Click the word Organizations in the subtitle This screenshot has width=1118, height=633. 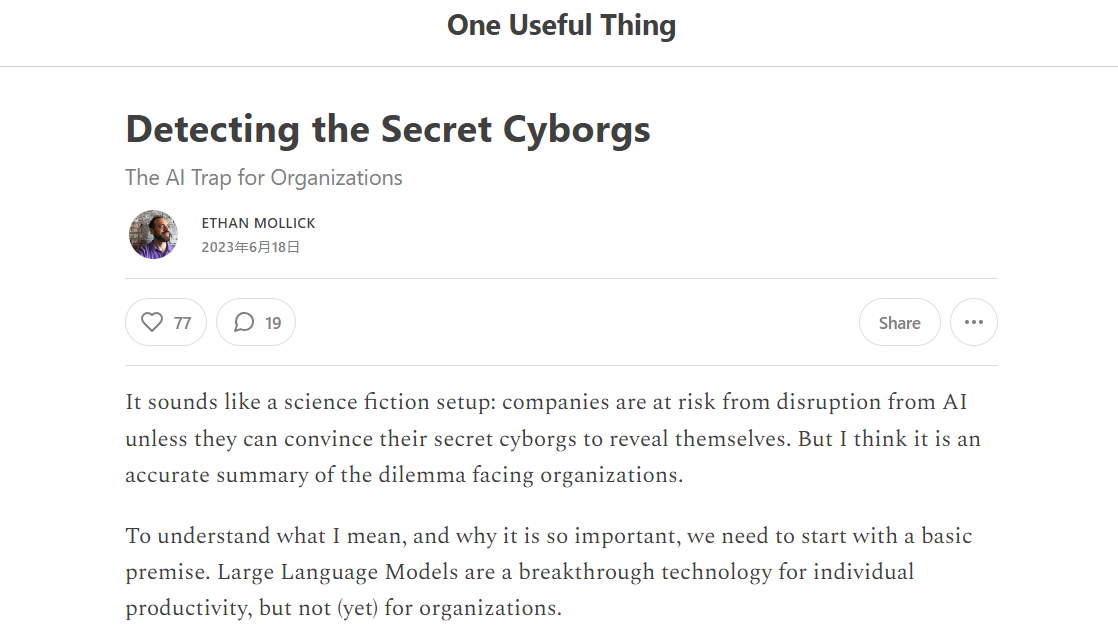[x=337, y=178]
